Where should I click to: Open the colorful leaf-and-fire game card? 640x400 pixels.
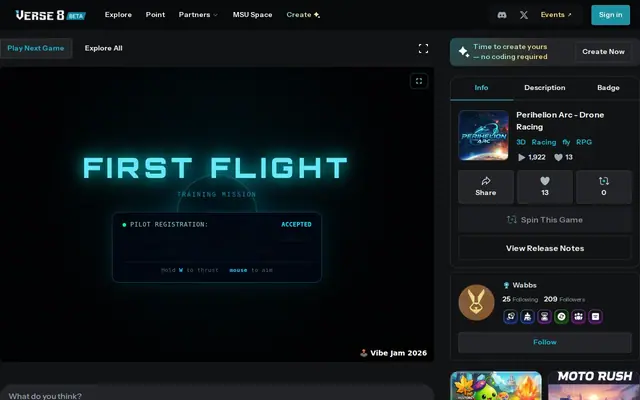[x=496, y=385]
